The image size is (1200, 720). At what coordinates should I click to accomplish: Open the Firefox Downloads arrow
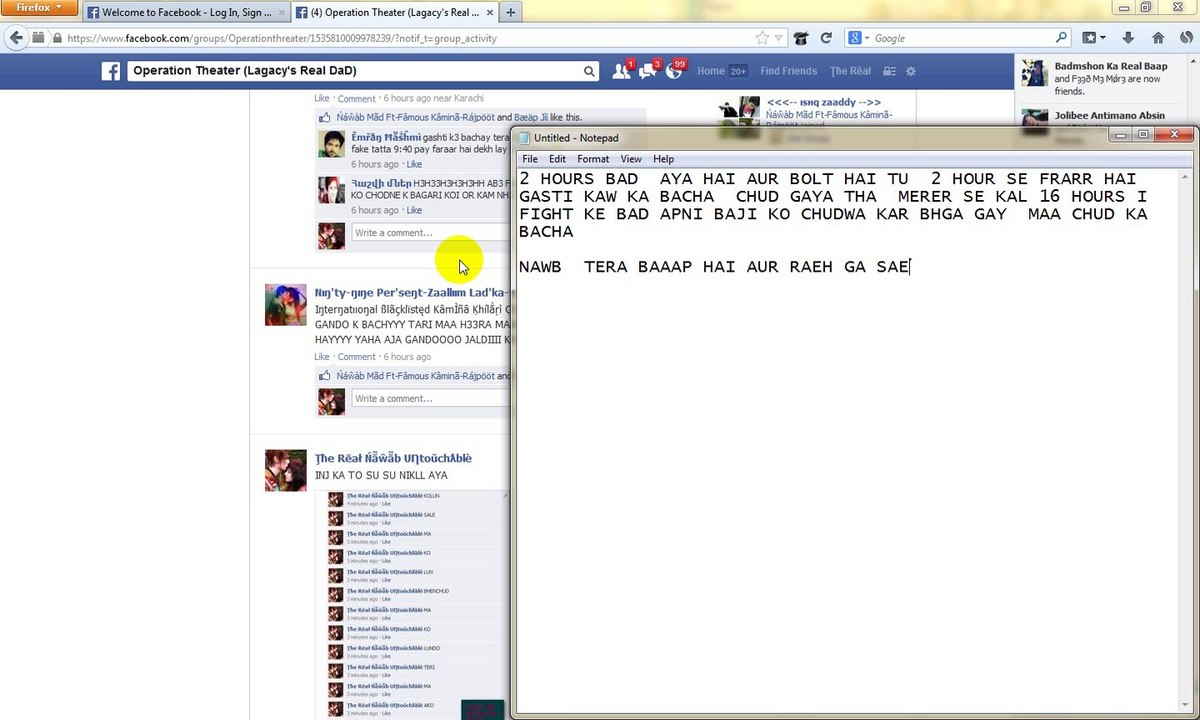coord(1129,38)
